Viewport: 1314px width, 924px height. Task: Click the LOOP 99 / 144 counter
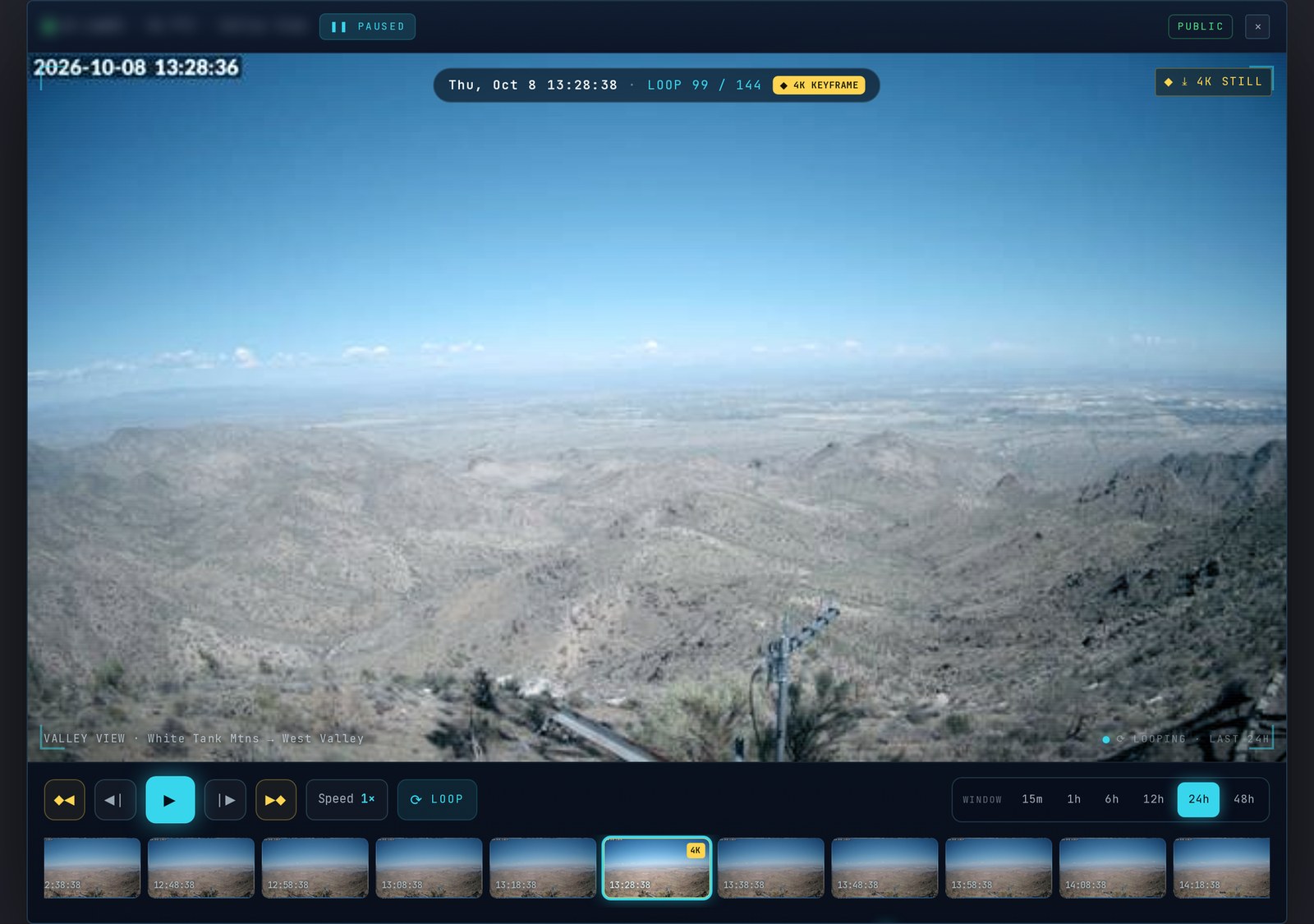point(704,85)
